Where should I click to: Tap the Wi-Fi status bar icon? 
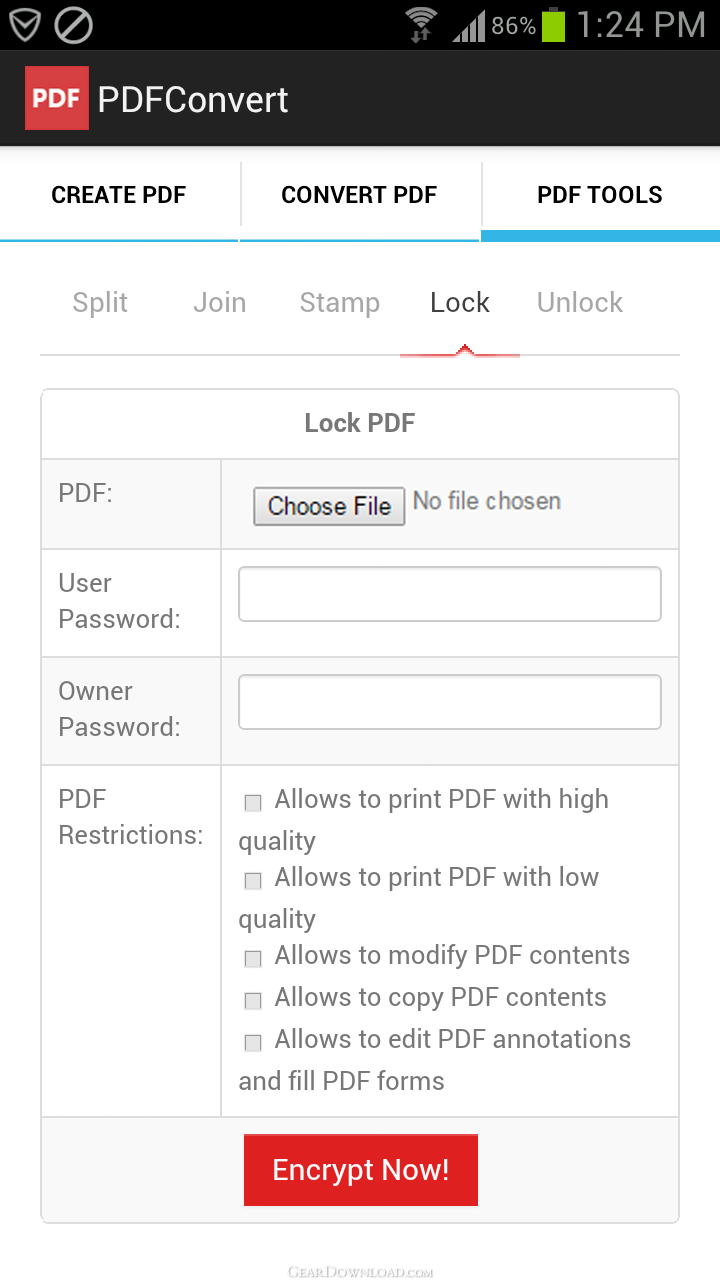[422, 24]
